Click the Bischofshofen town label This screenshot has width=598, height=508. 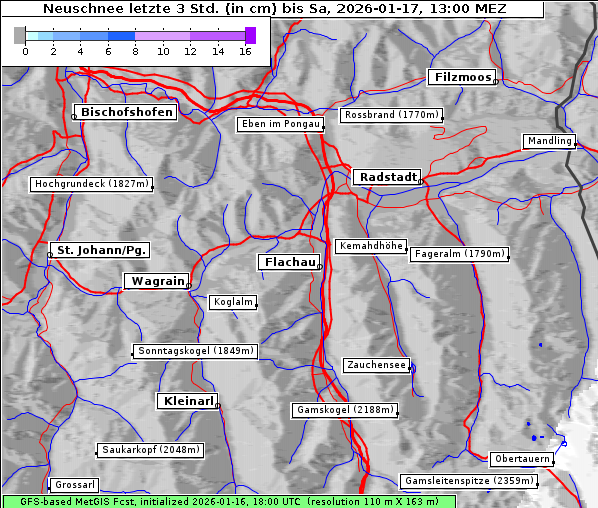coord(126,112)
